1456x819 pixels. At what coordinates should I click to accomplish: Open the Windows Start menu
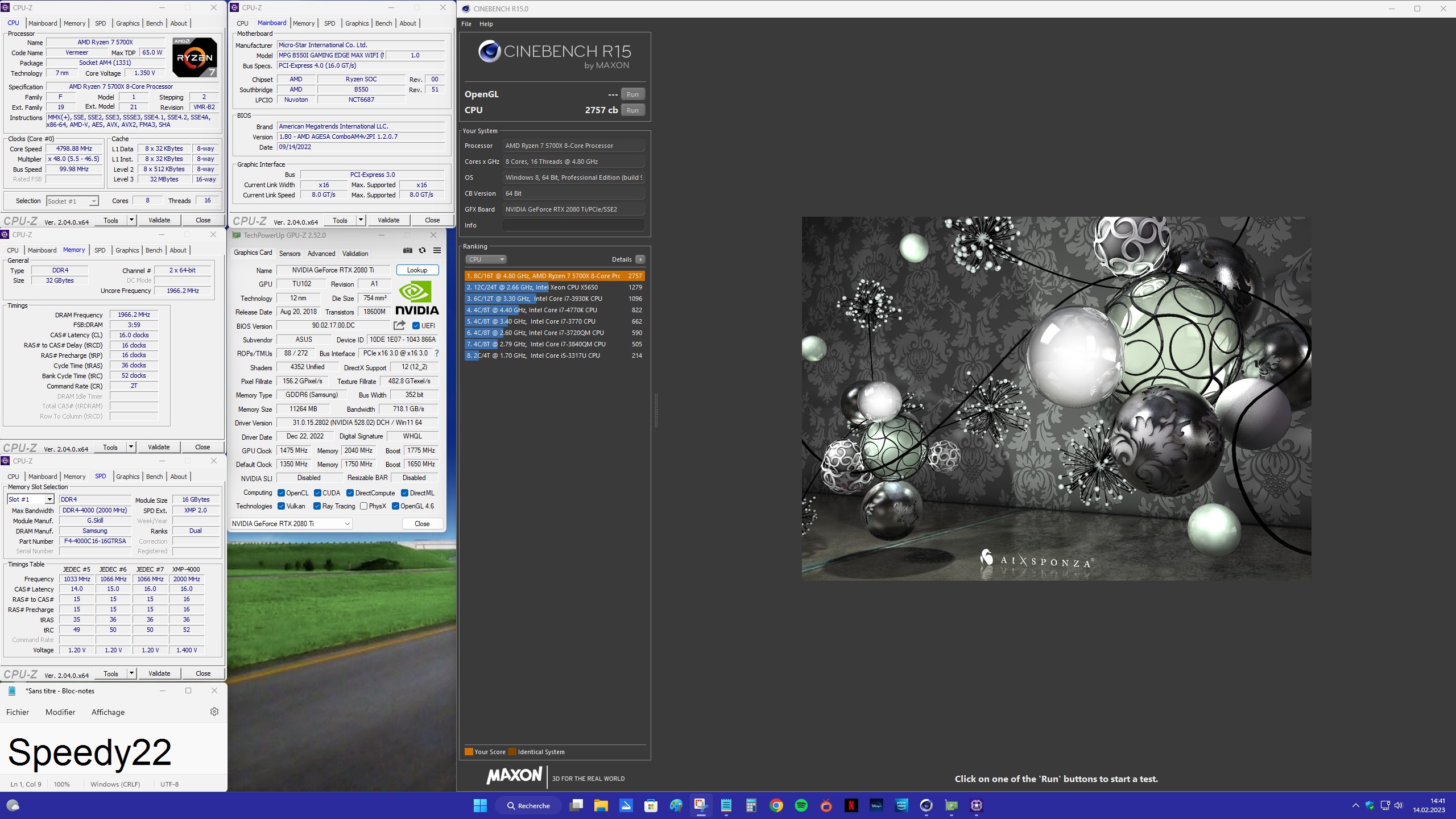[x=480, y=805]
